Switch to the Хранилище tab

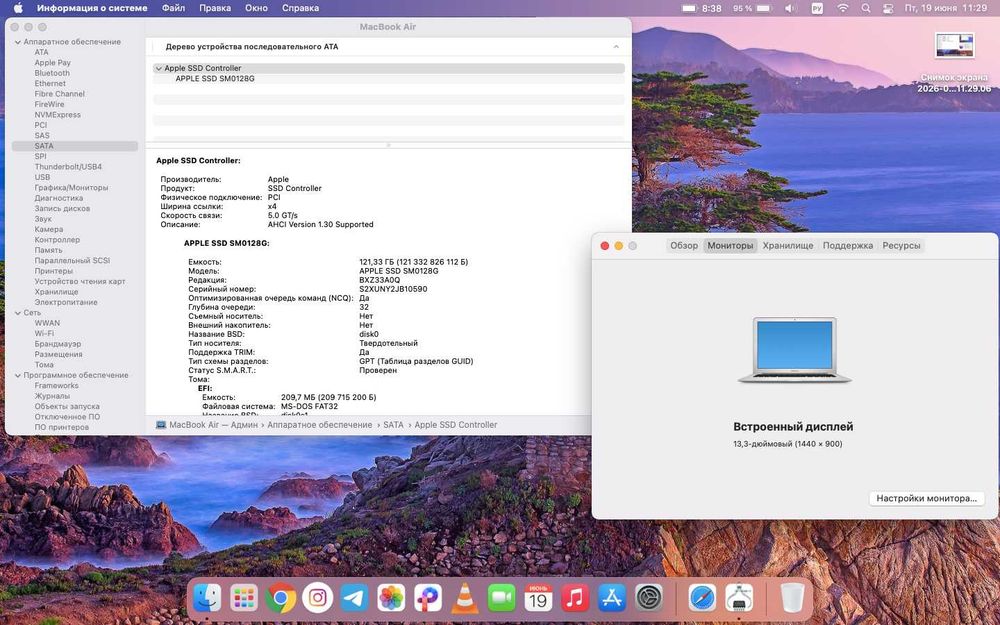coord(788,246)
